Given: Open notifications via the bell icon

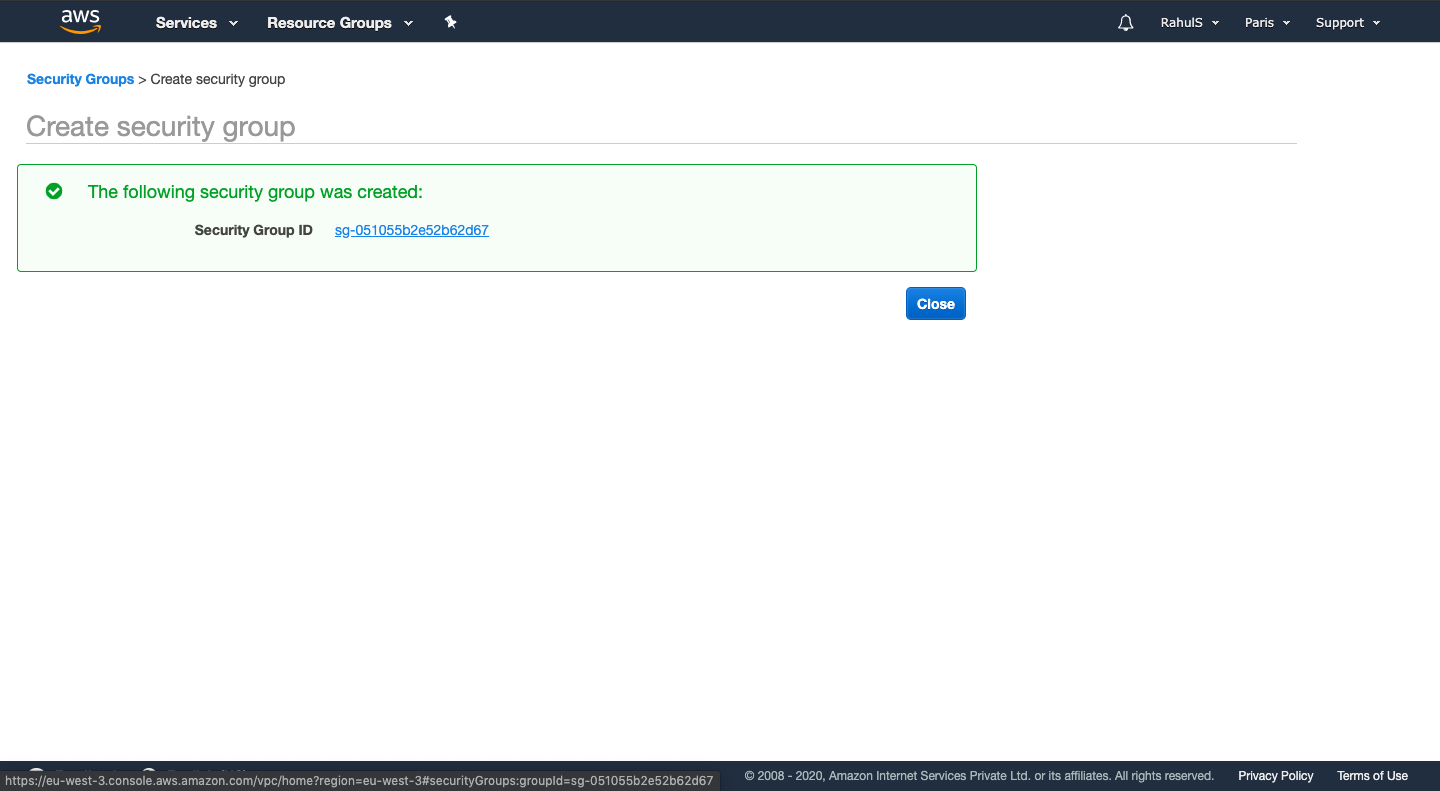Looking at the screenshot, I should (1125, 21).
